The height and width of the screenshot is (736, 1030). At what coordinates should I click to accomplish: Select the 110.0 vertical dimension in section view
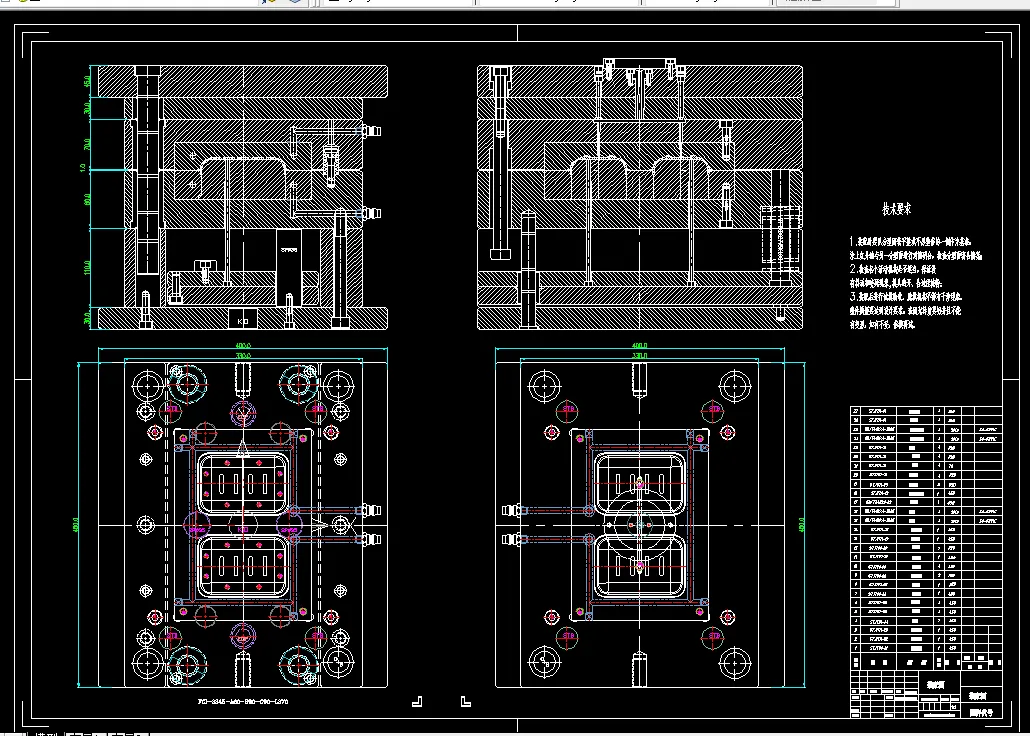pyautogui.click(x=87, y=267)
